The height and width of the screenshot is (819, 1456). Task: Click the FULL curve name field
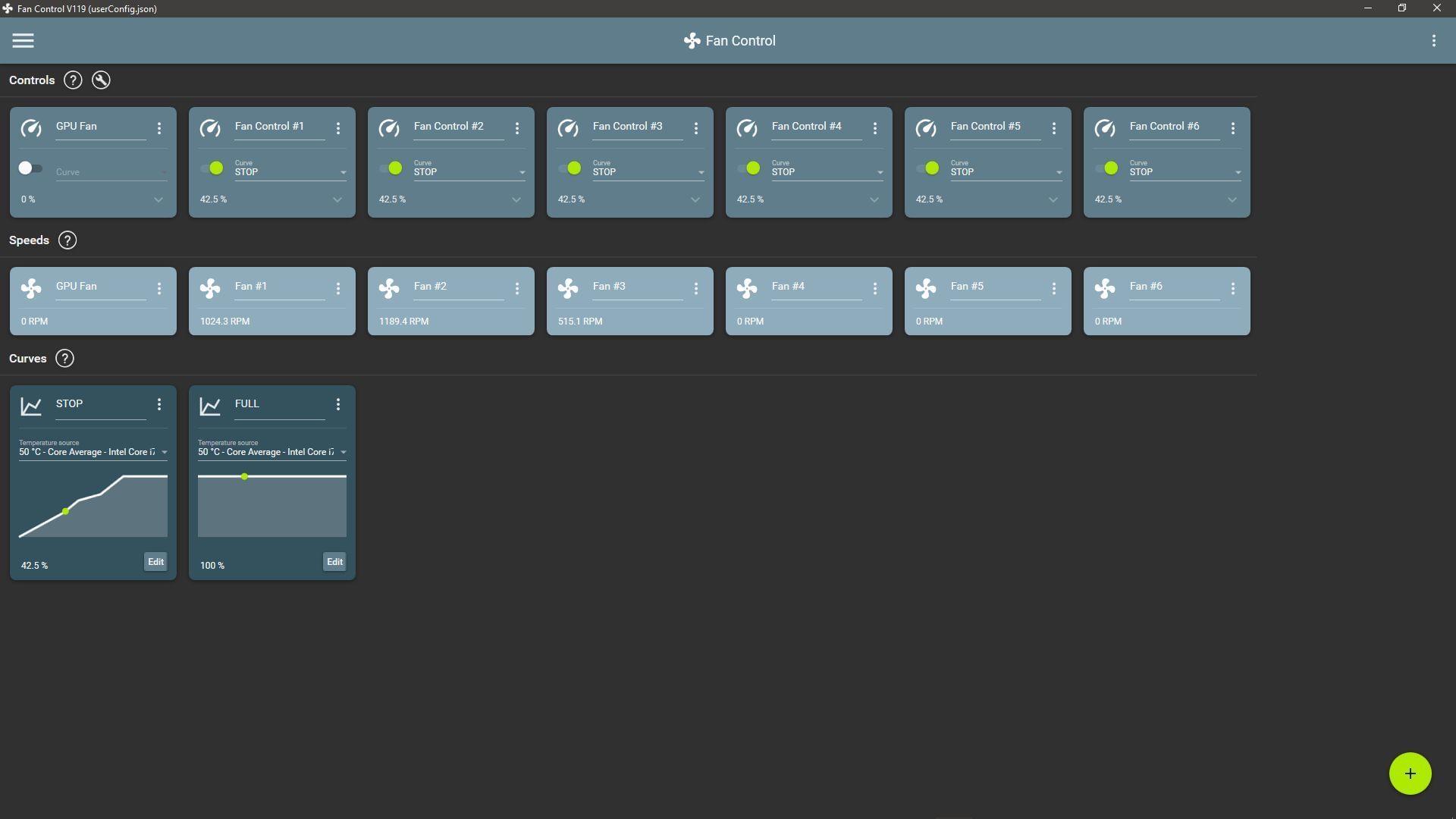point(279,404)
